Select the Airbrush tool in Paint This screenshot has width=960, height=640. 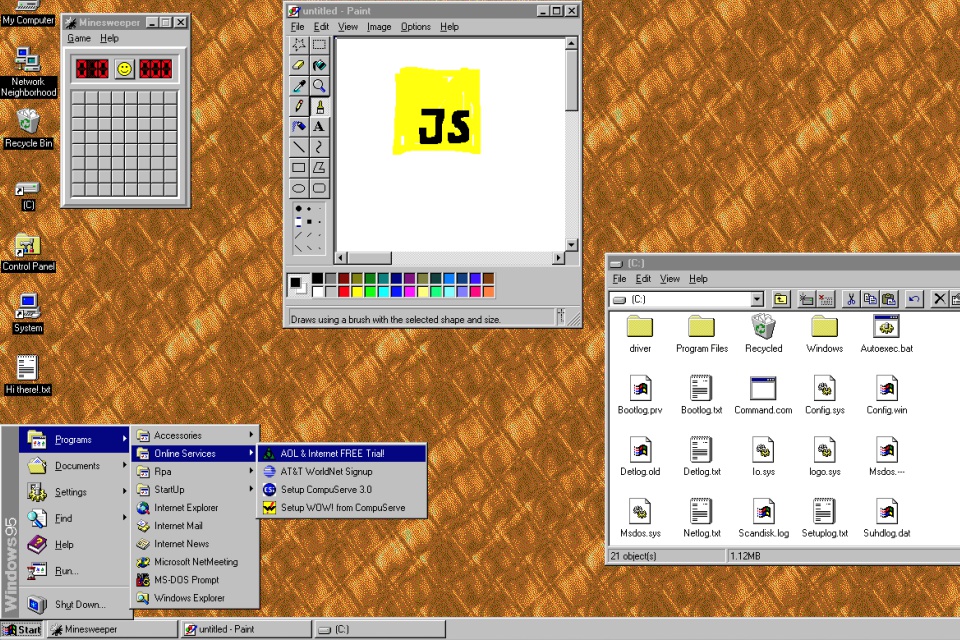click(x=299, y=127)
